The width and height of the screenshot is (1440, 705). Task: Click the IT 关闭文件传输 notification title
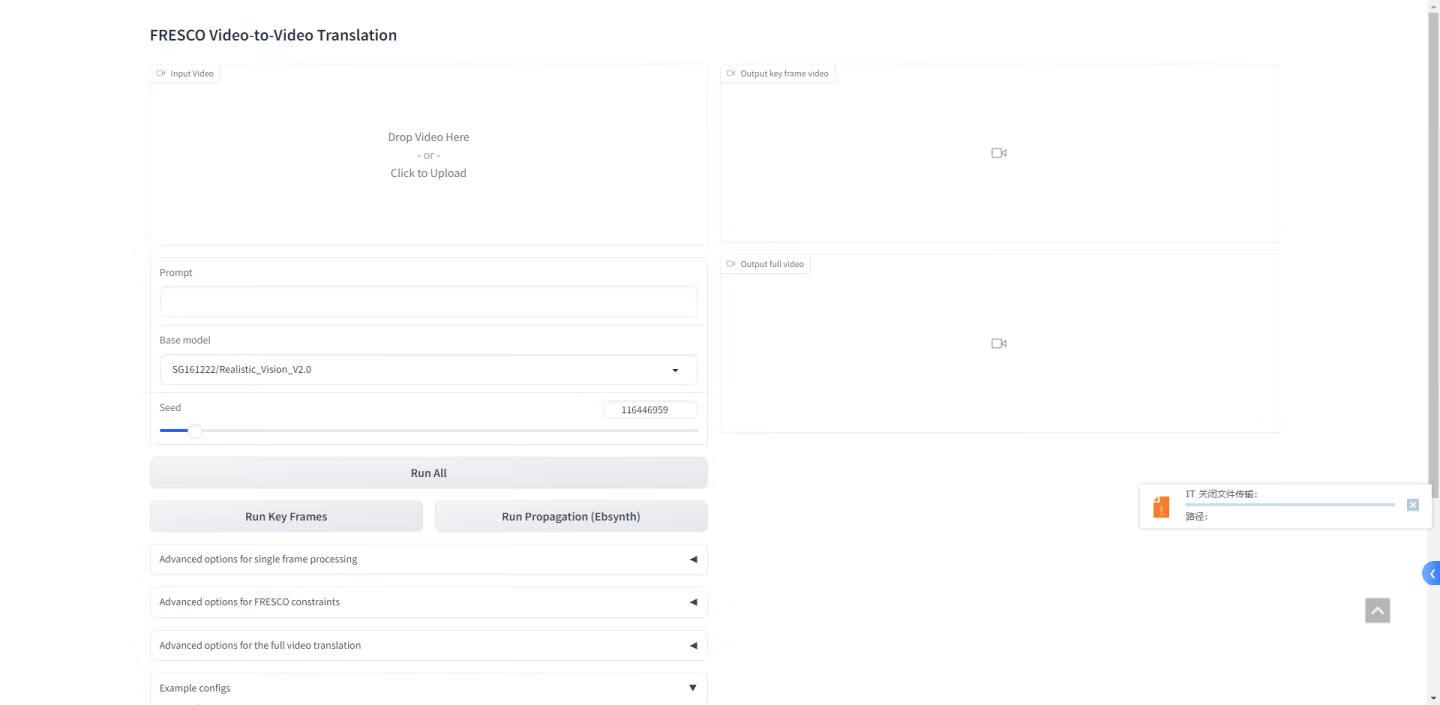tap(1221, 494)
